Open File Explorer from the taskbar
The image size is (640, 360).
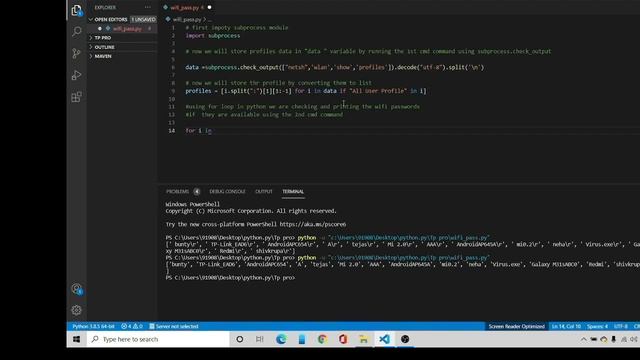[x=363, y=339]
